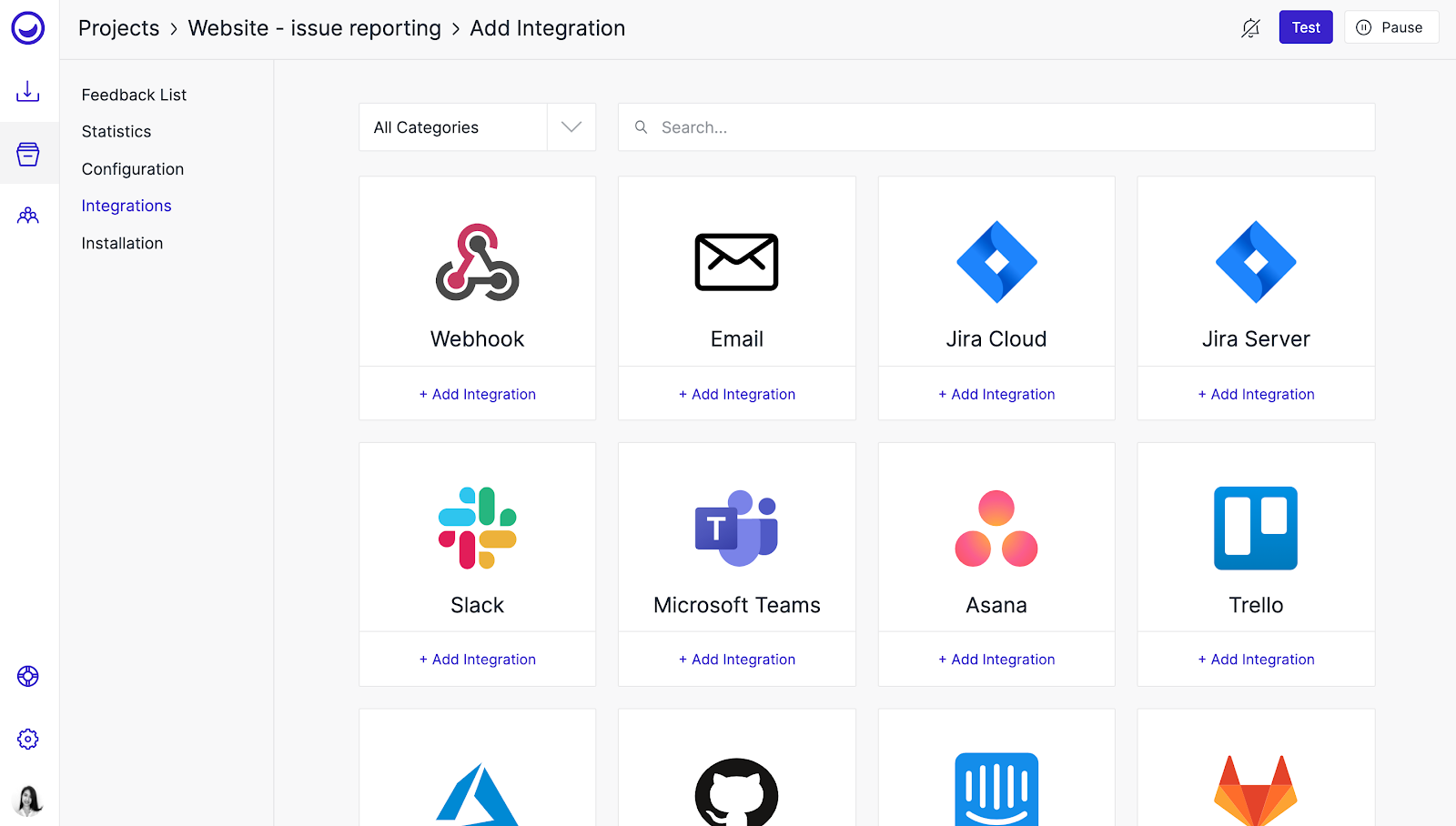
Task: Open the Statistics section
Action: pos(116,132)
